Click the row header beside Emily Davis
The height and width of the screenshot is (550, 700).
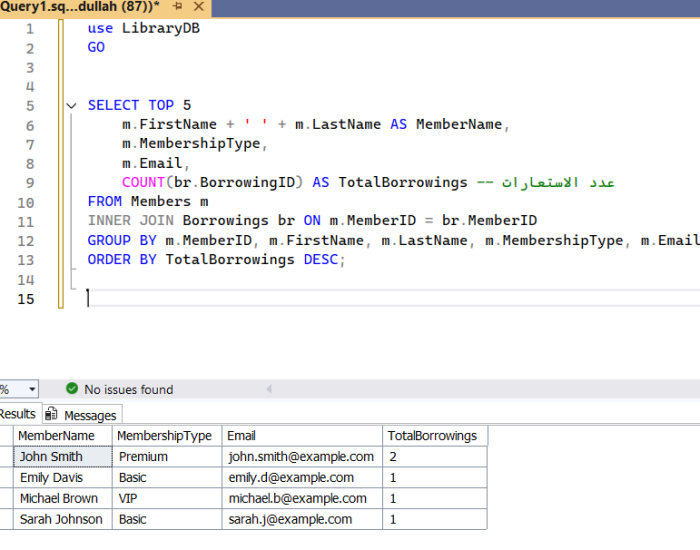(6, 478)
